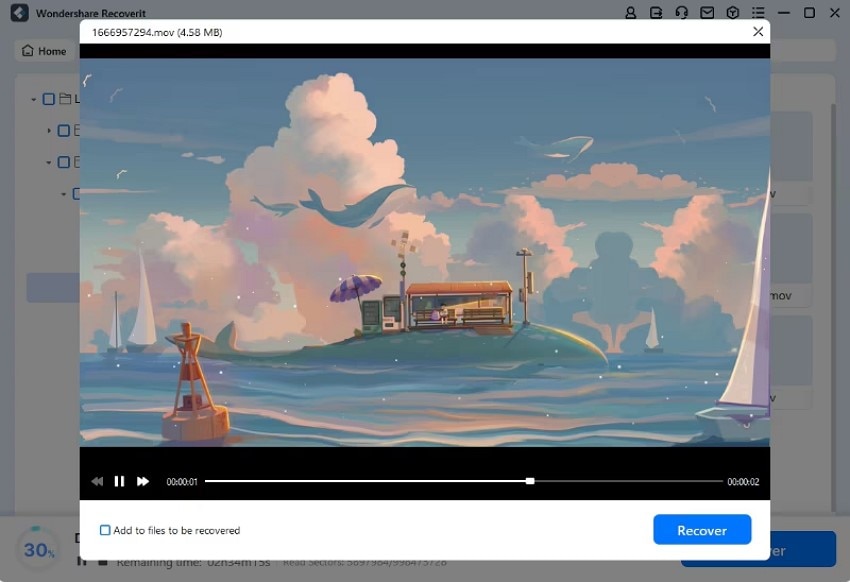
Task: Open the sign-in/export icon in title bar
Action: coord(656,12)
